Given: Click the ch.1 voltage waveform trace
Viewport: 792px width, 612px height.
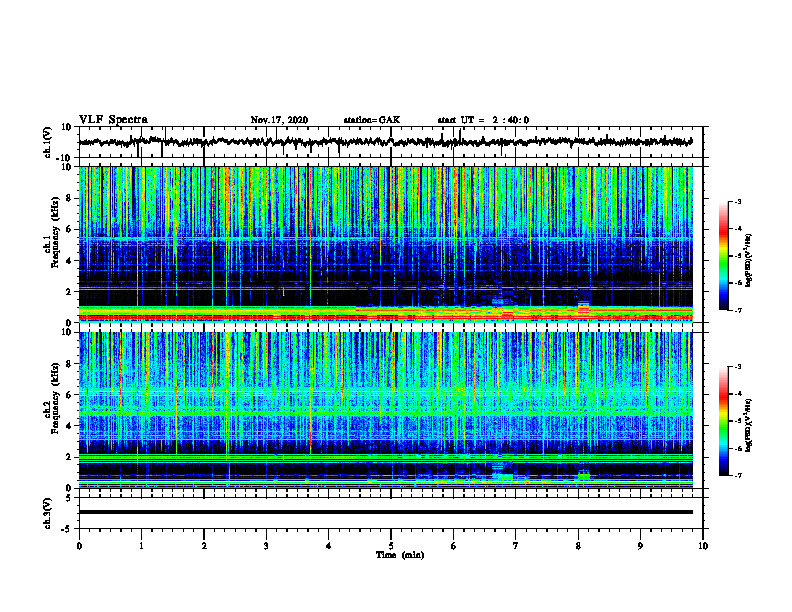Looking at the screenshot, I should point(385,142).
